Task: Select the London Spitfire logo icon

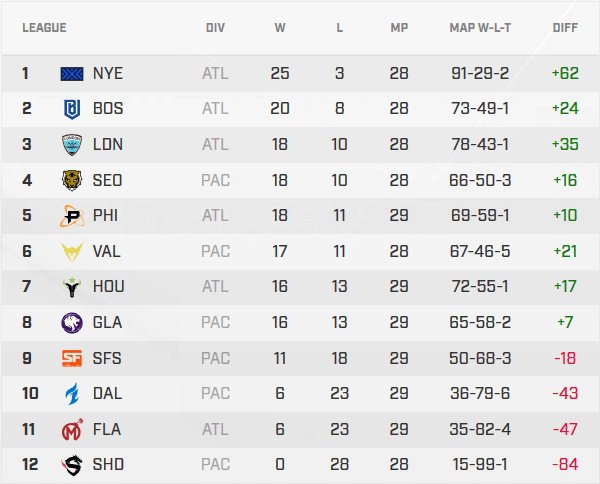Action: point(72,144)
